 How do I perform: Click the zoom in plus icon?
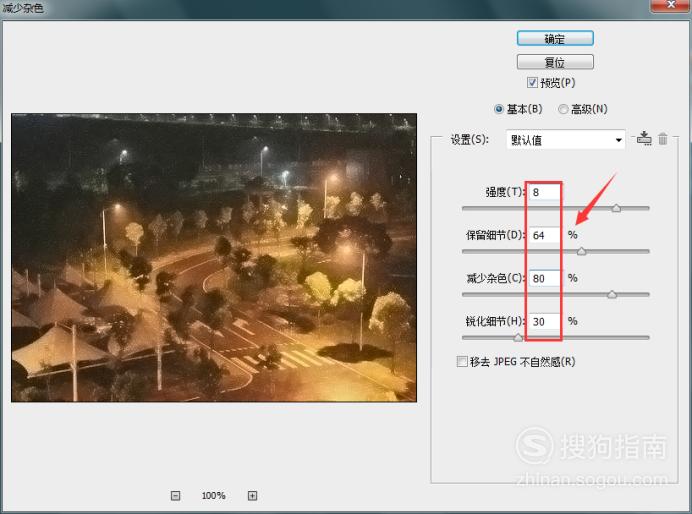click(x=252, y=495)
